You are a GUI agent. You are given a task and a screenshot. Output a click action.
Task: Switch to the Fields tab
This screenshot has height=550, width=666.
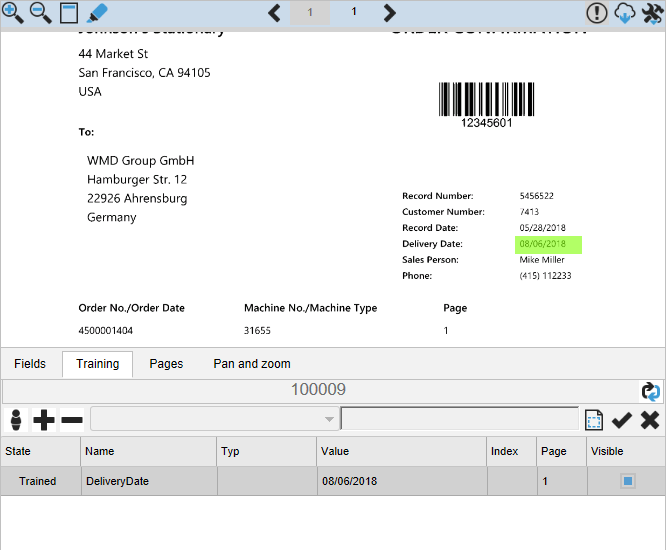pos(30,364)
